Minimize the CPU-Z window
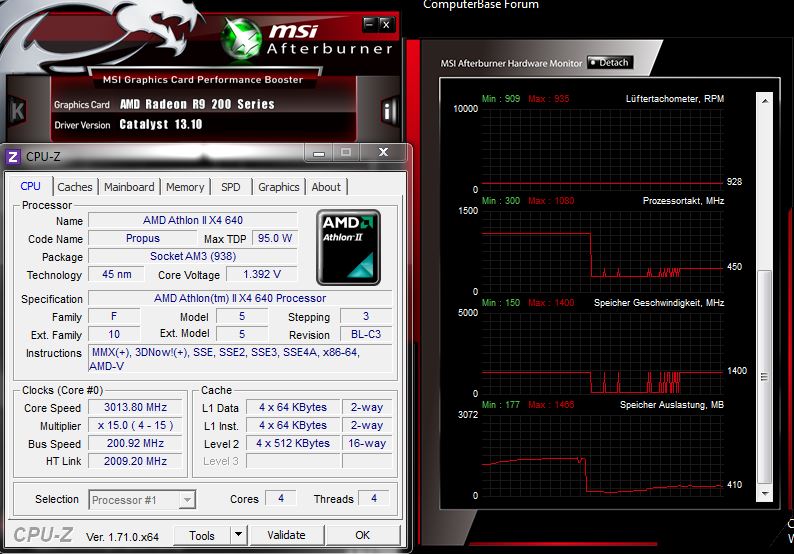 click(x=319, y=152)
